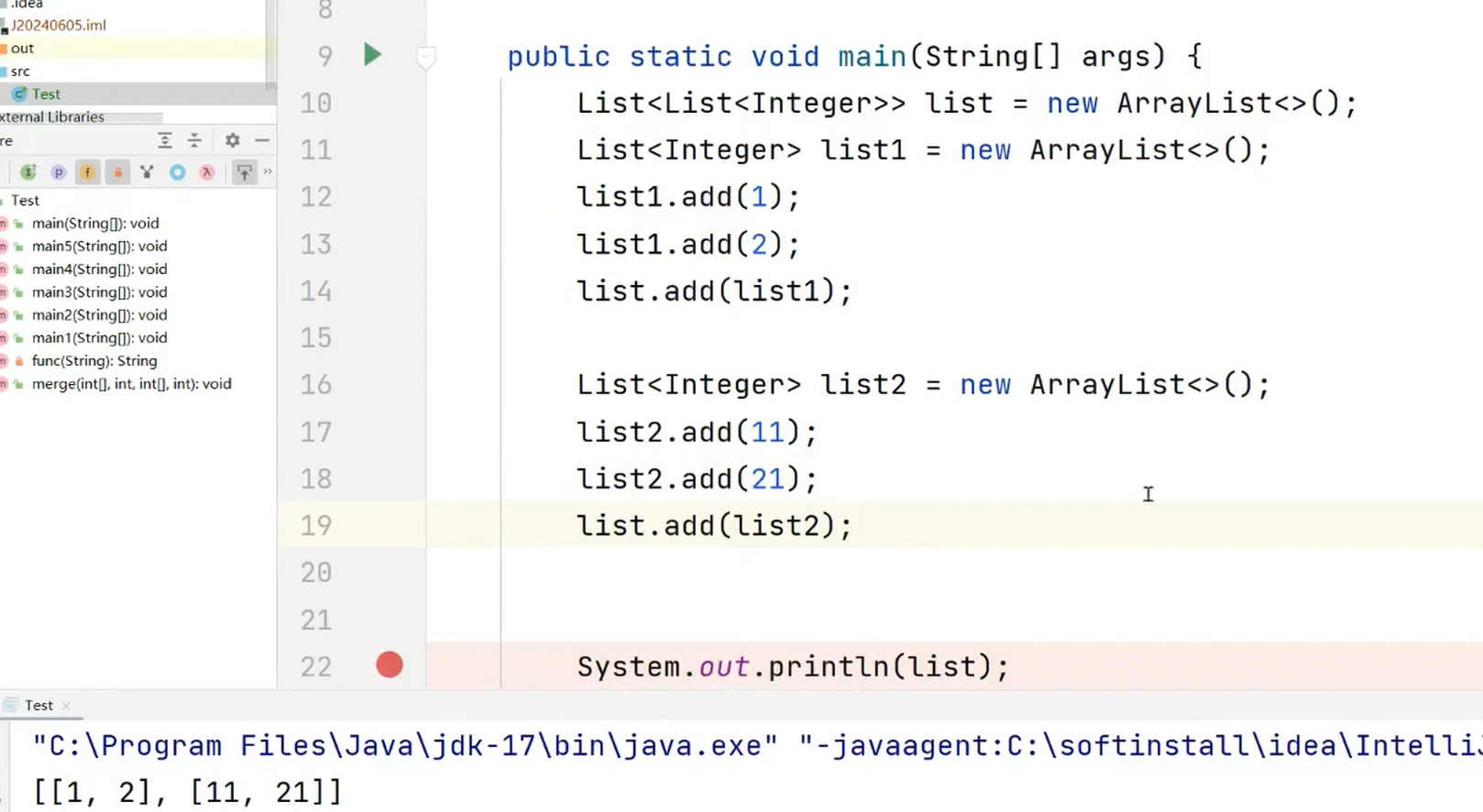This screenshot has height=812, width=1483.
Task: Place cursor in 'list.add(list2);' on line 19
Action: pos(714,525)
